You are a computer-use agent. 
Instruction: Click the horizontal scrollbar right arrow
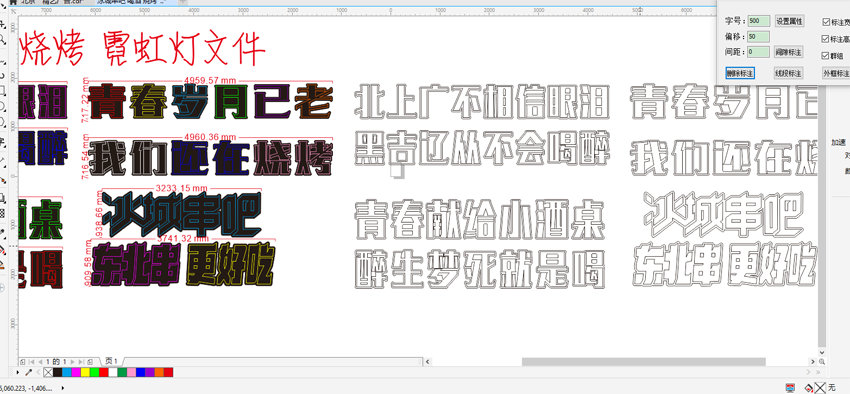tap(812, 361)
